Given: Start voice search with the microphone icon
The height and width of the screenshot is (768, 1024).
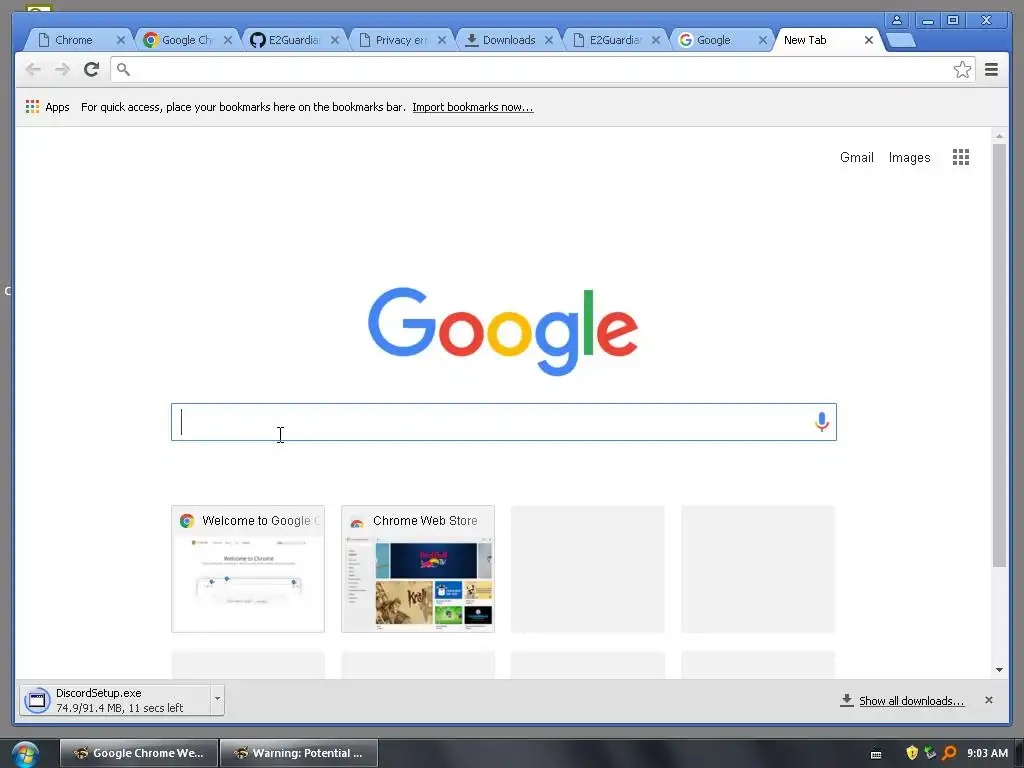Looking at the screenshot, I should tap(822, 422).
